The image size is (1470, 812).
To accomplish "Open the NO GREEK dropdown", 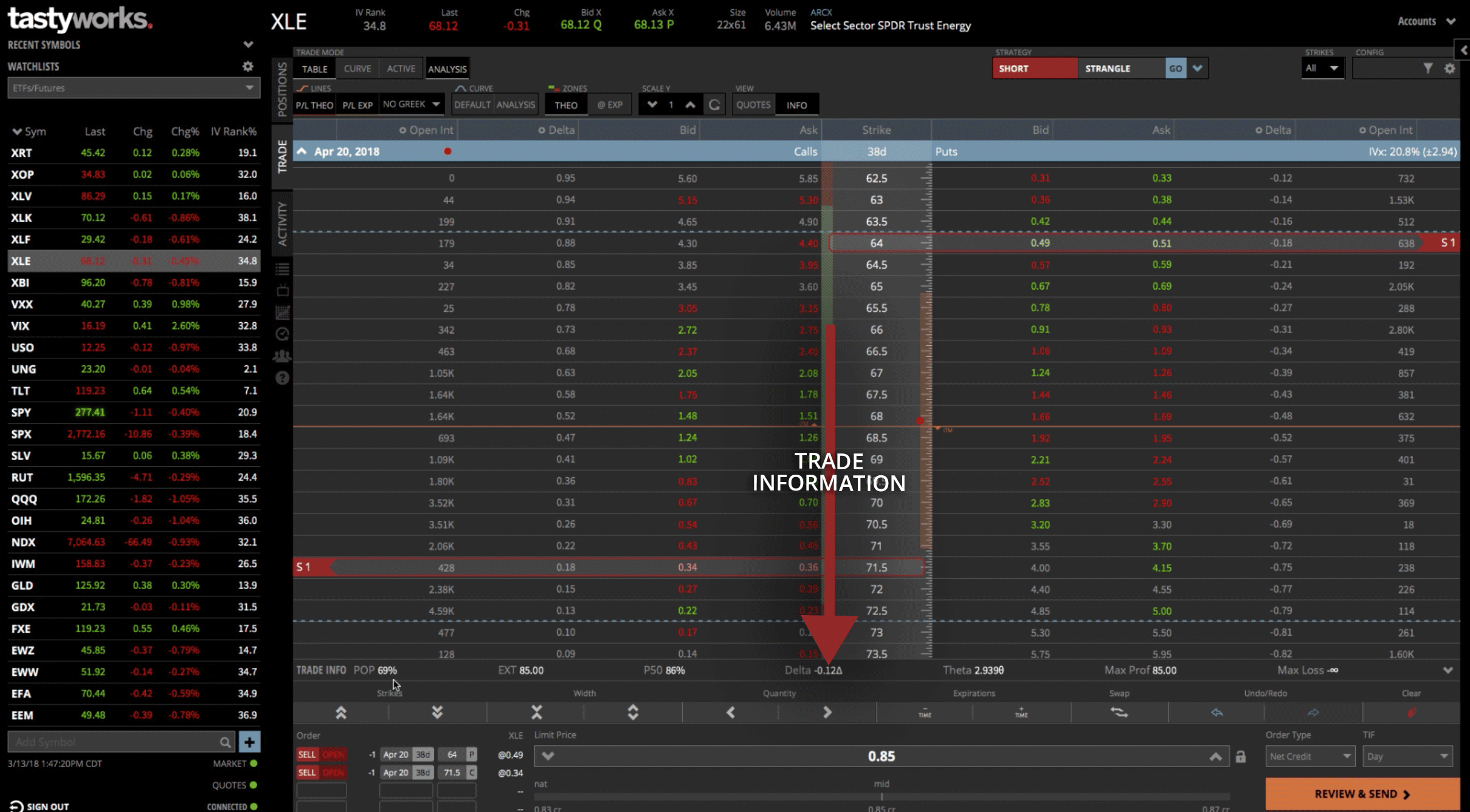I will [x=412, y=105].
